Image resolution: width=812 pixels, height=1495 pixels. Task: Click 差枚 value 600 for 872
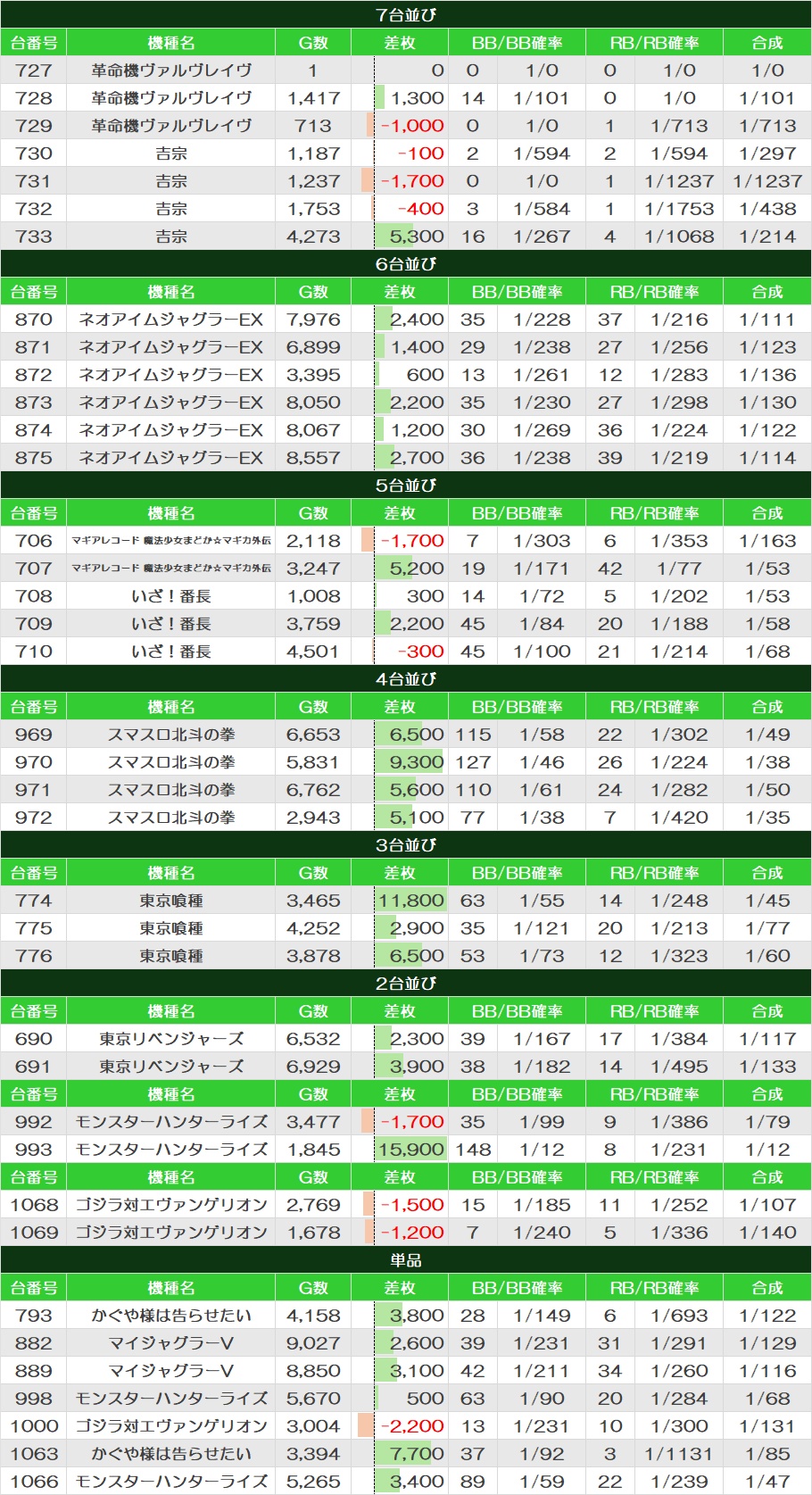click(426, 374)
